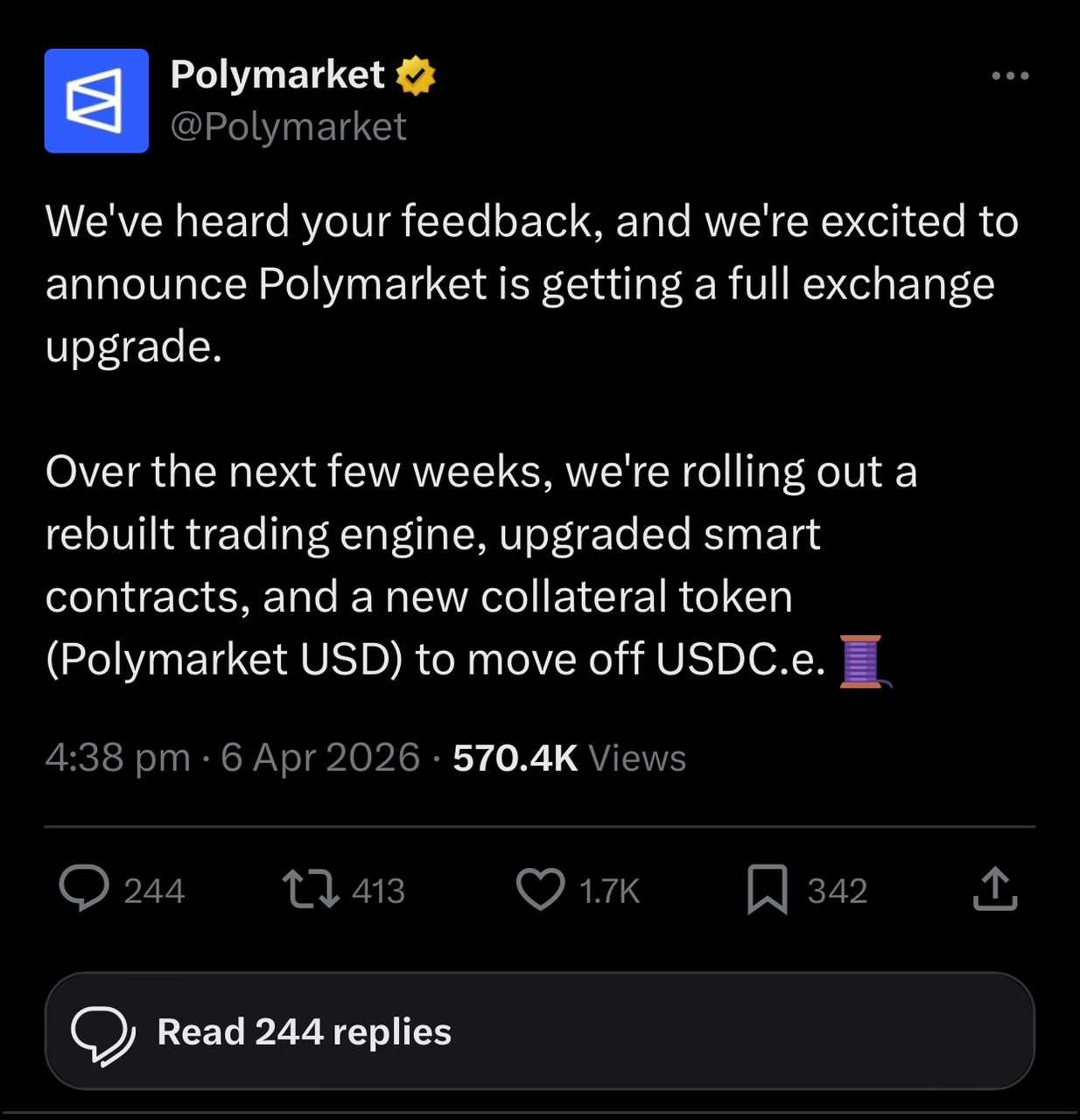
Task: Click the double-bubble icon in replies button
Action: coord(102,1032)
